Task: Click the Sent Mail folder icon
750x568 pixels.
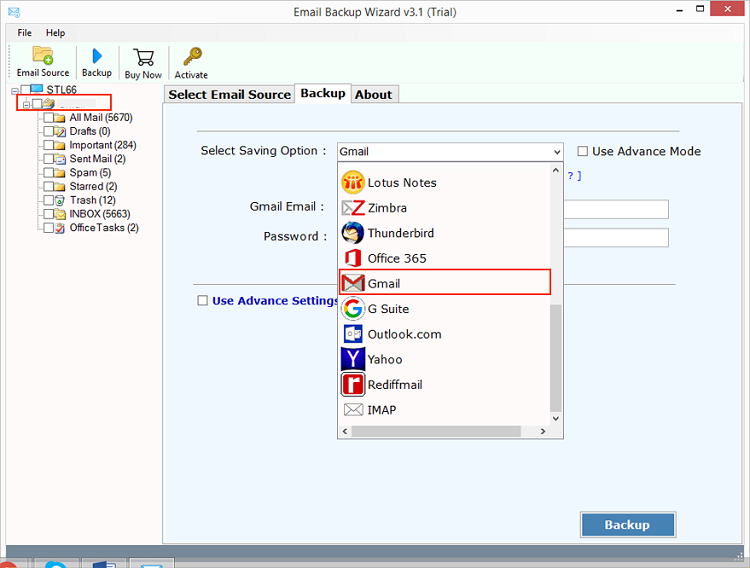Action: (x=60, y=159)
